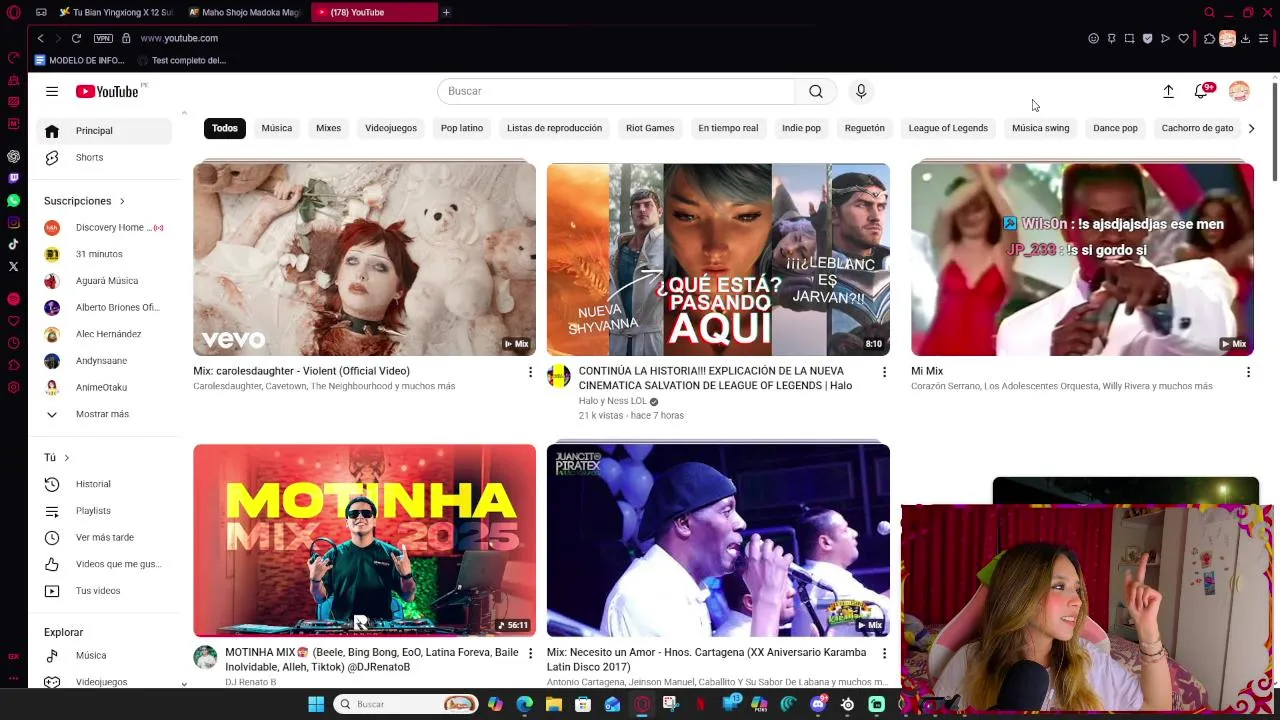Open Historial in the sidebar
1280x720 pixels.
[x=104, y=484]
